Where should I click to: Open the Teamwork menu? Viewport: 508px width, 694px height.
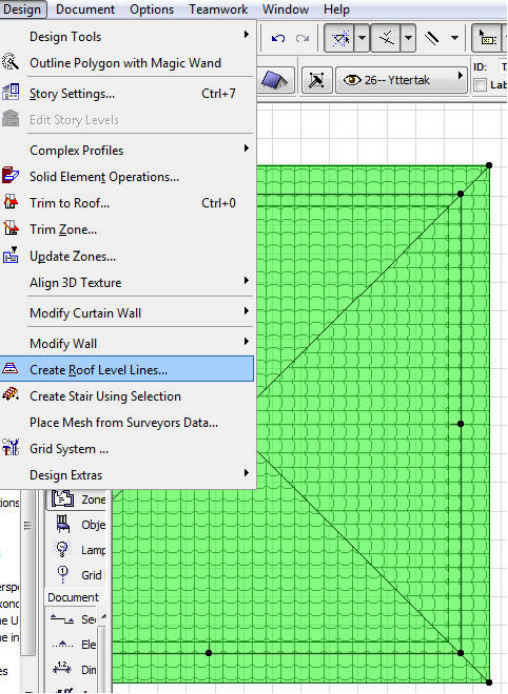[218, 9]
